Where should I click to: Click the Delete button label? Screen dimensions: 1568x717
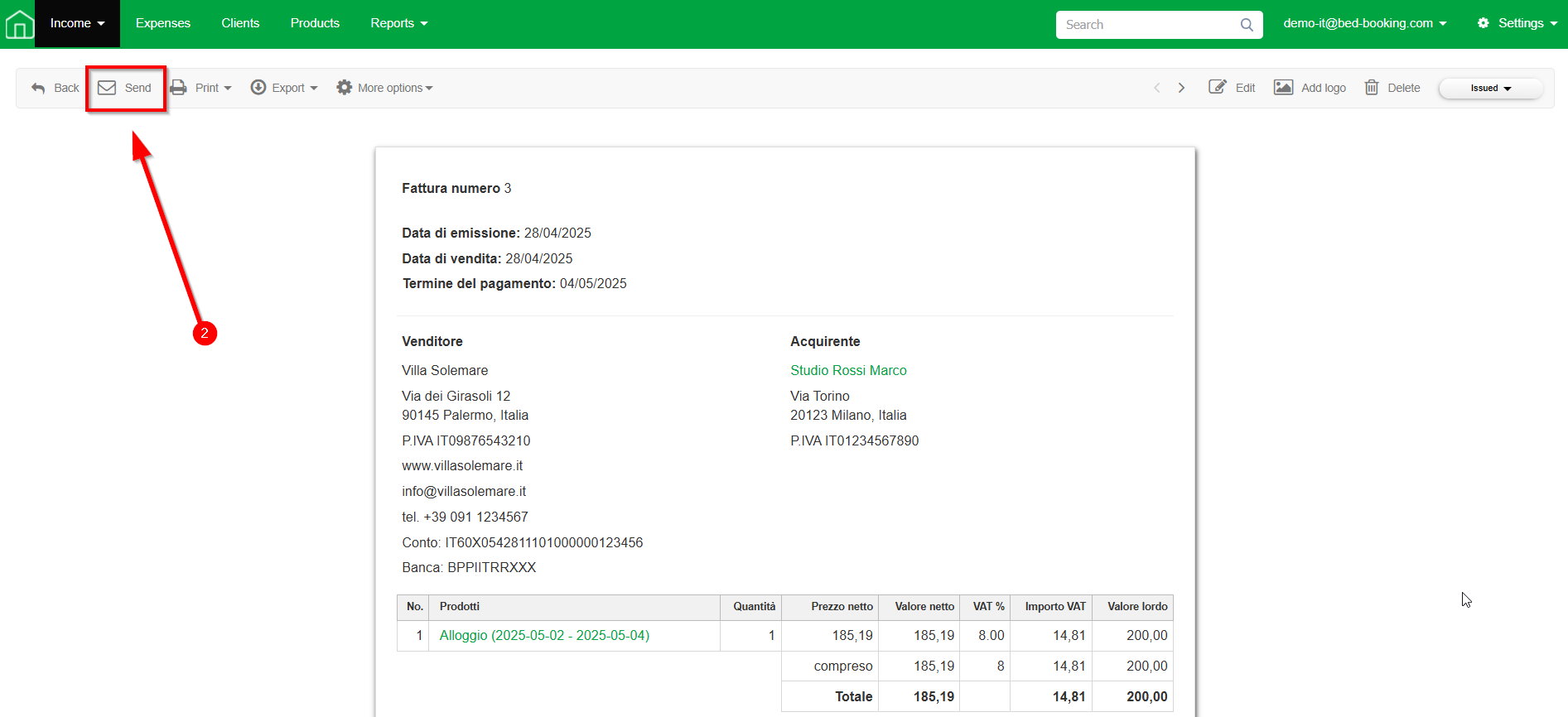[x=1404, y=88]
